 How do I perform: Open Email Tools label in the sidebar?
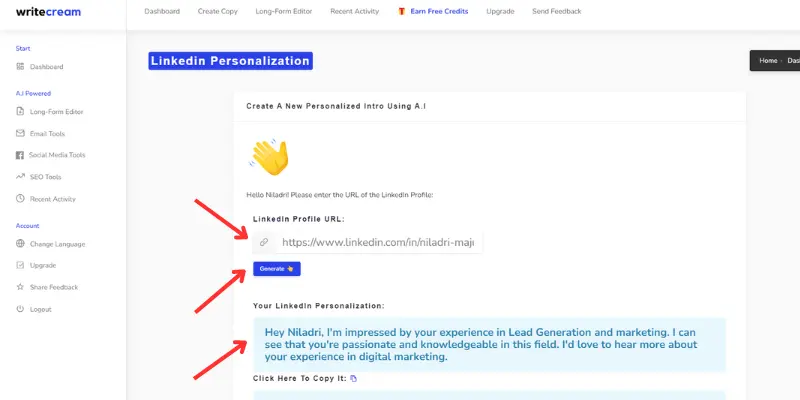(x=47, y=134)
